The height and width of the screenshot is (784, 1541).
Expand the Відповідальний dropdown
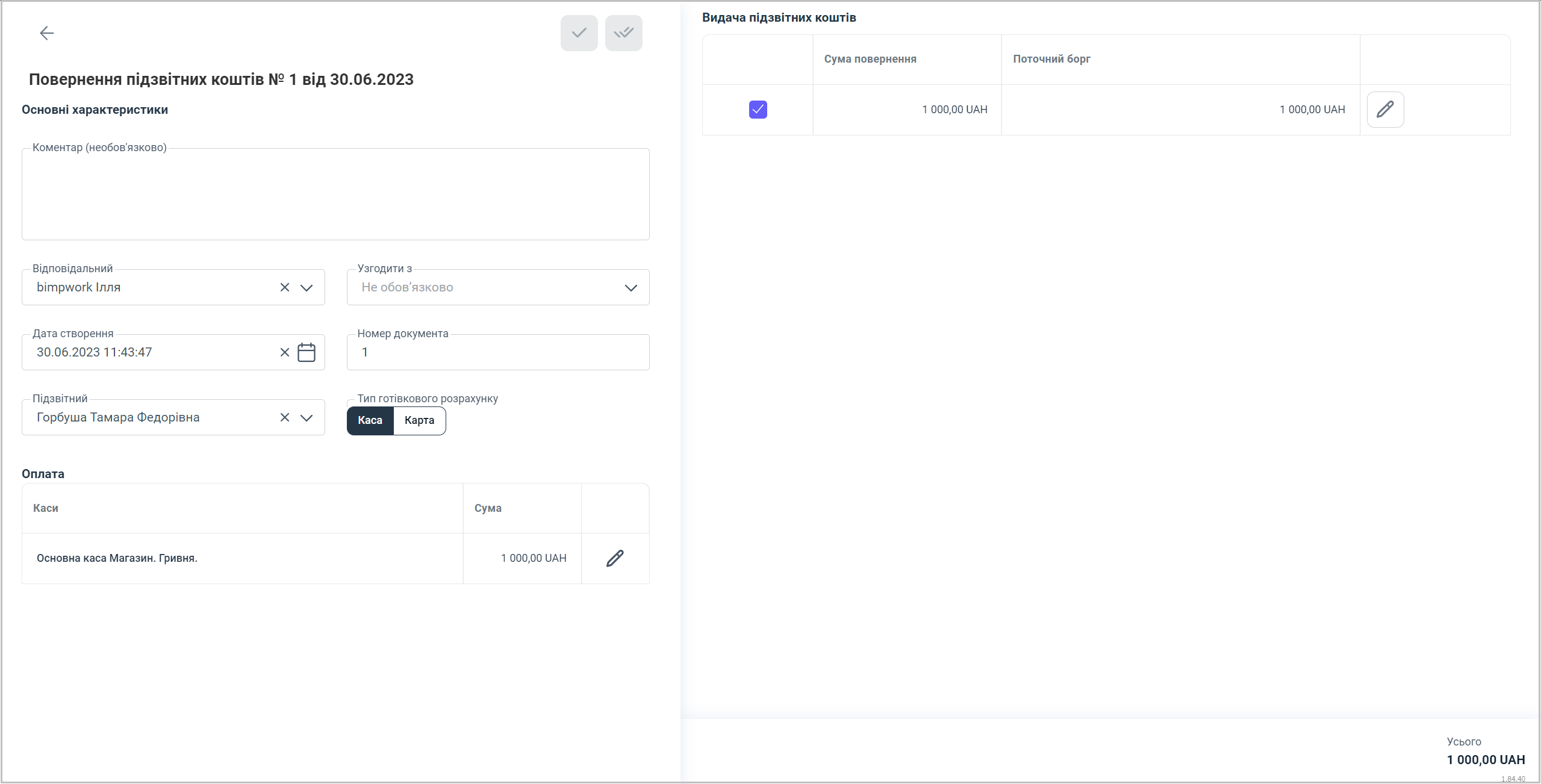point(307,288)
